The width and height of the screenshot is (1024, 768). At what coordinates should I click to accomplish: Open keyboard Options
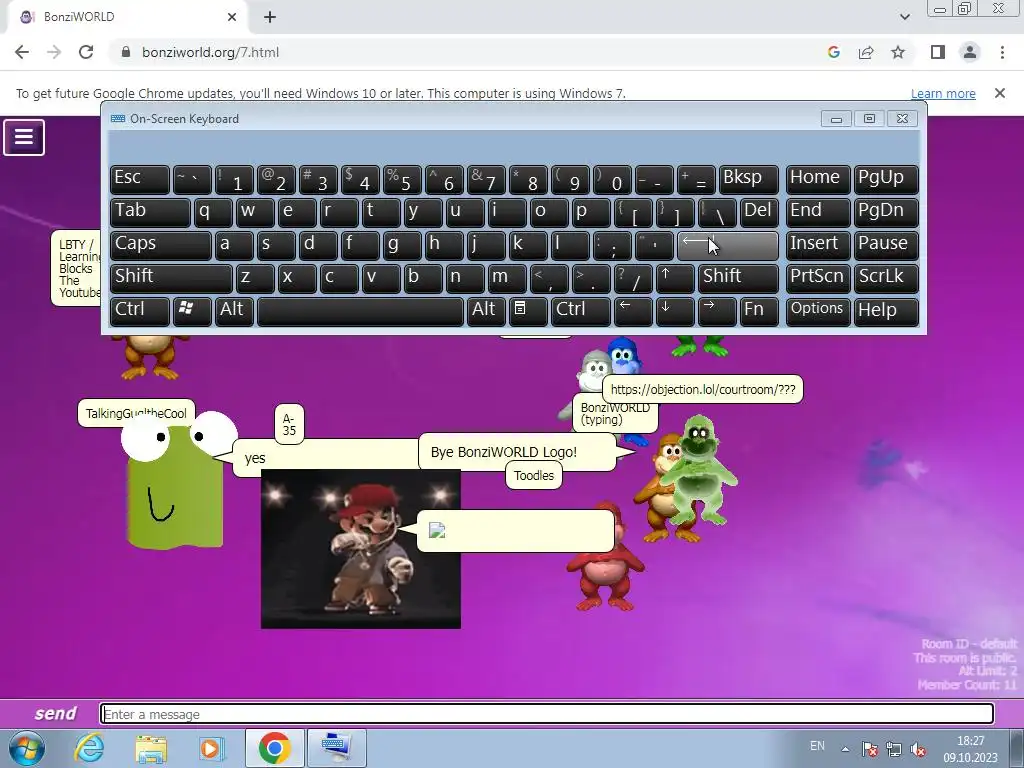pyautogui.click(x=818, y=310)
